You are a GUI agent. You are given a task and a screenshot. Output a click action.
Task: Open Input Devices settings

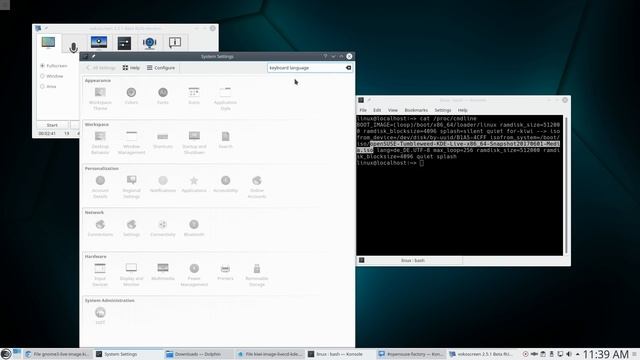[x=100, y=275]
